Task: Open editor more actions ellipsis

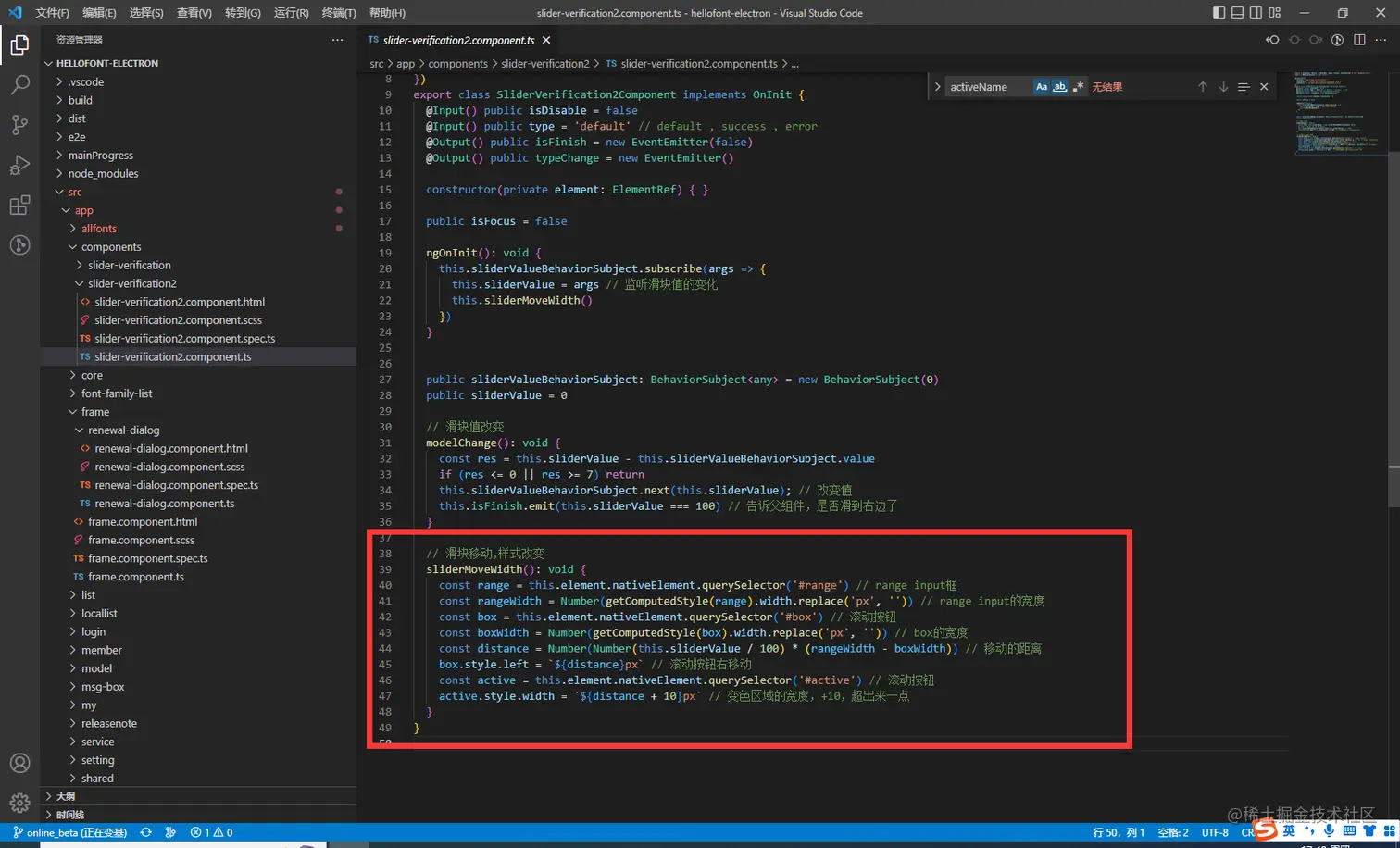Action: click(x=1381, y=40)
